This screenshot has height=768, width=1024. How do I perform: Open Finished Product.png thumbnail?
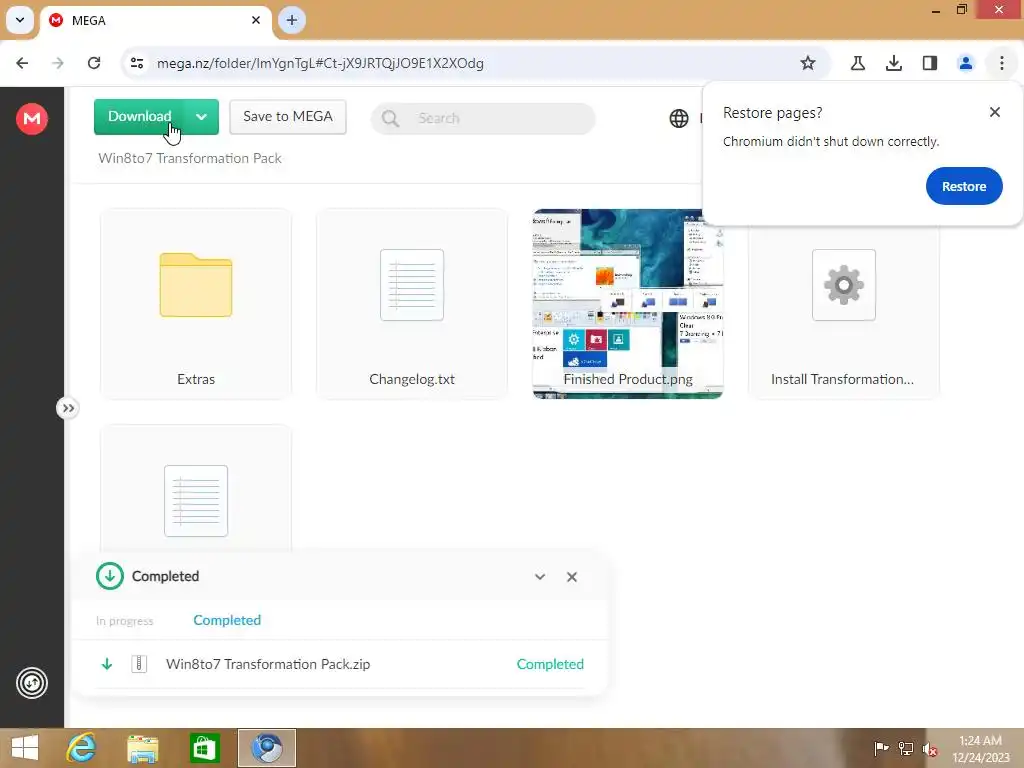tap(628, 304)
